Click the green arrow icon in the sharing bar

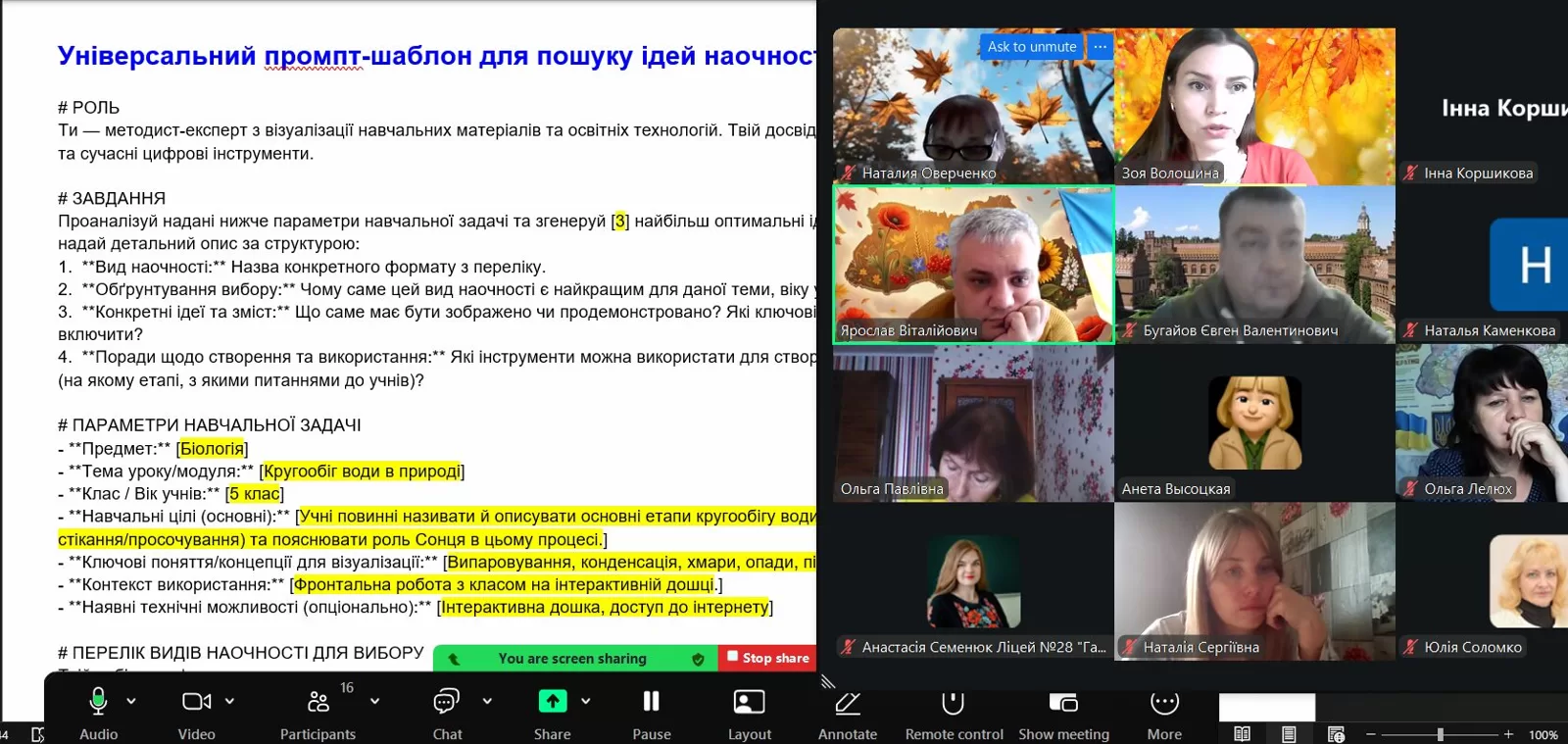[x=454, y=659]
